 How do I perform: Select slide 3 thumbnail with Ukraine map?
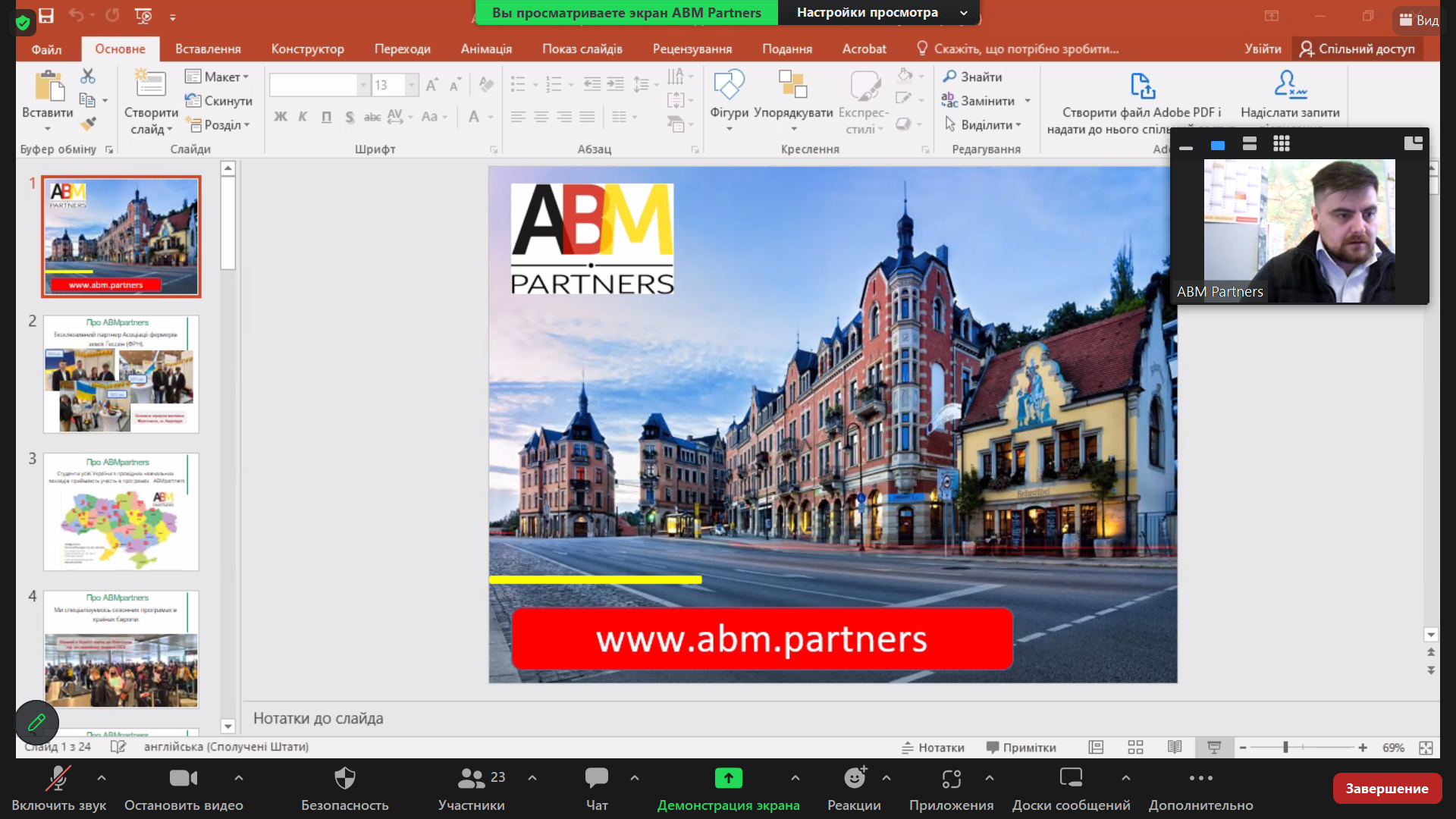pyautogui.click(x=121, y=512)
